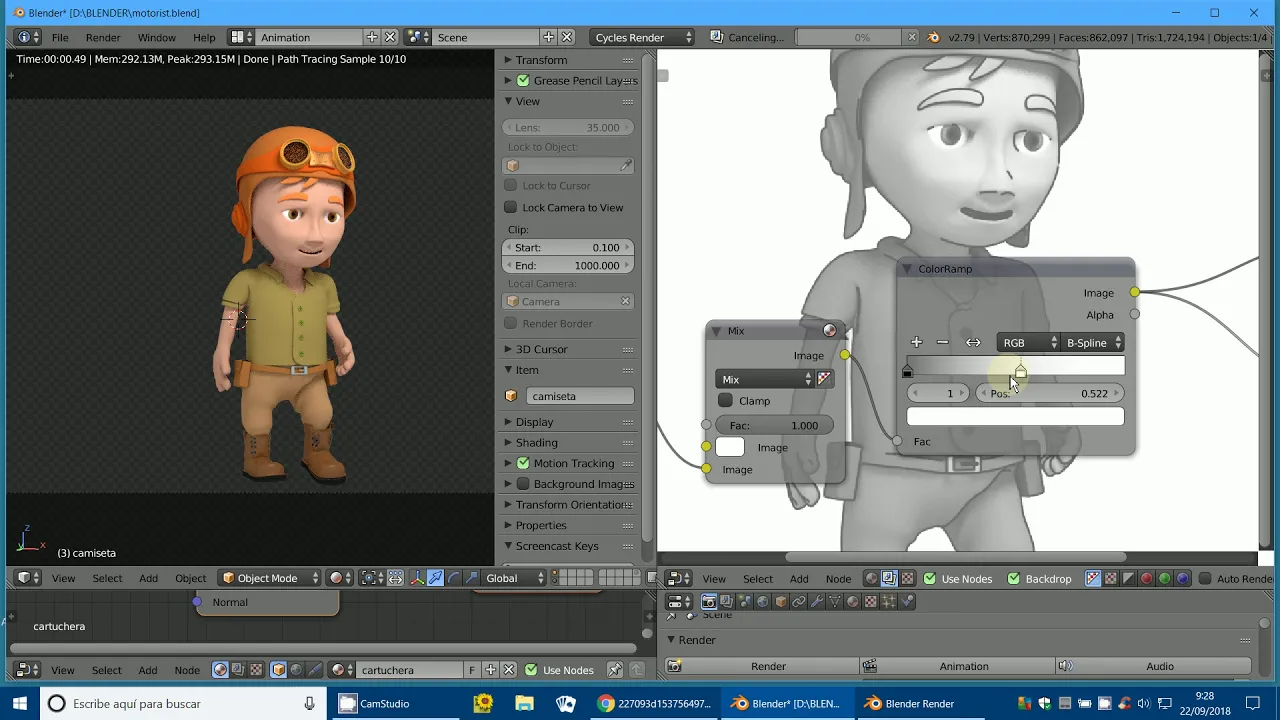Open the Particles properties tab
The width and height of the screenshot is (1280, 720).
point(889,601)
